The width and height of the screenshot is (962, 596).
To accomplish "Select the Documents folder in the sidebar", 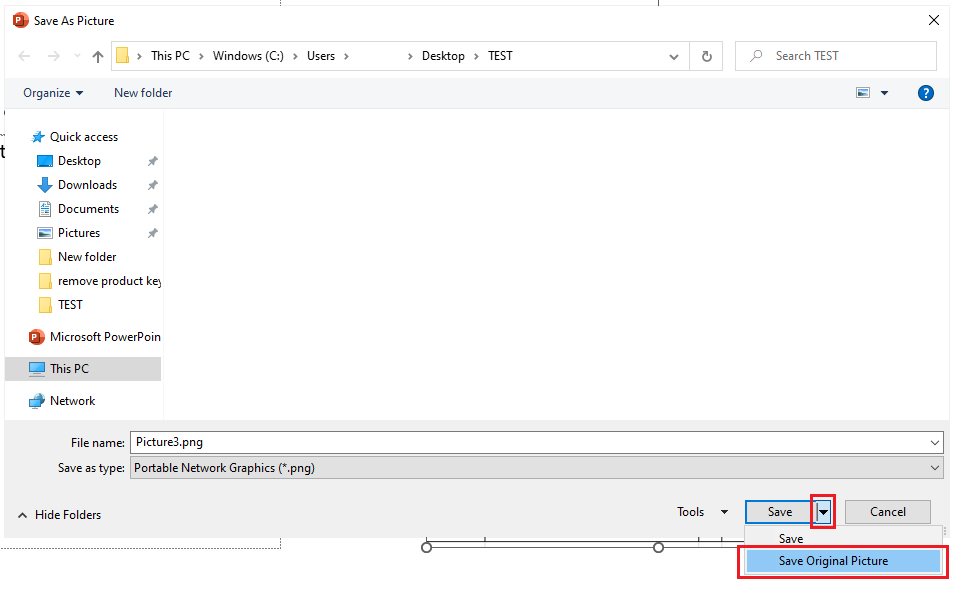I will (90, 208).
